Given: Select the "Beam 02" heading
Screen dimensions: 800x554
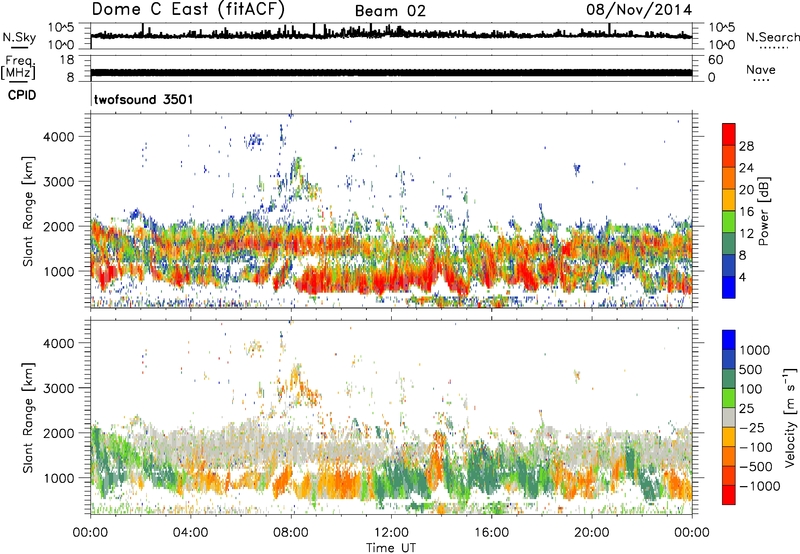Looking at the screenshot, I should point(390,11).
